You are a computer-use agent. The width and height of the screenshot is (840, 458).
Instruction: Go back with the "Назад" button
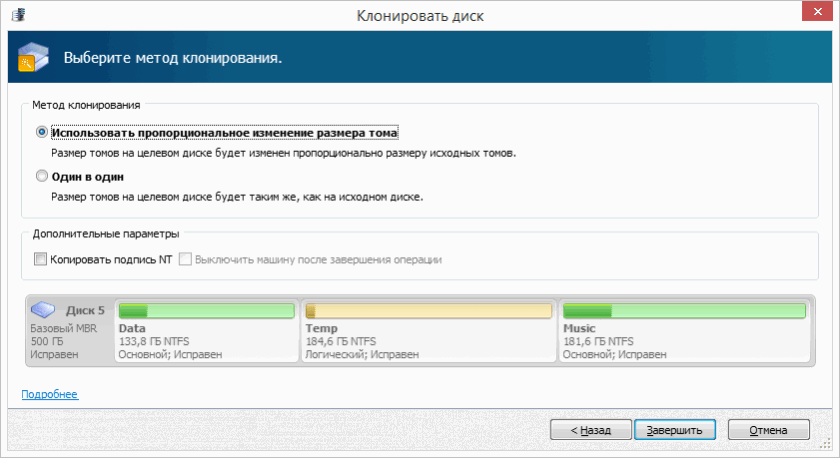(x=590, y=430)
